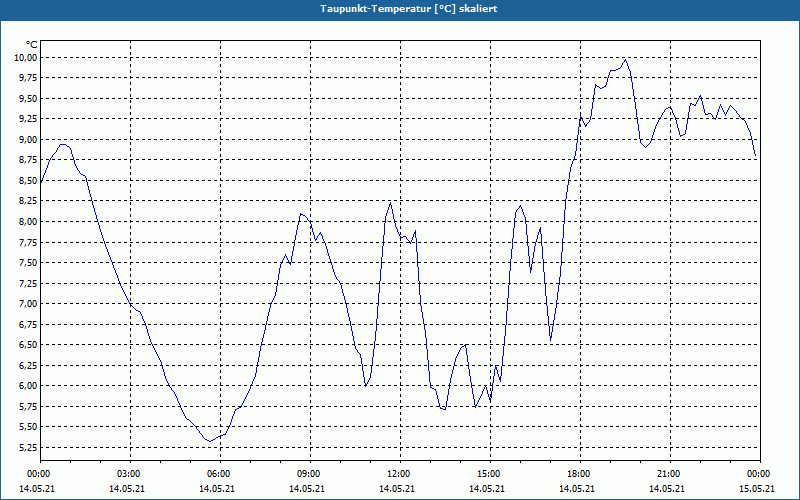Image resolution: width=800 pixels, height=500 pixels.
Task: Click the '5,50' y-axis value
Action: [x=27, y=427]
